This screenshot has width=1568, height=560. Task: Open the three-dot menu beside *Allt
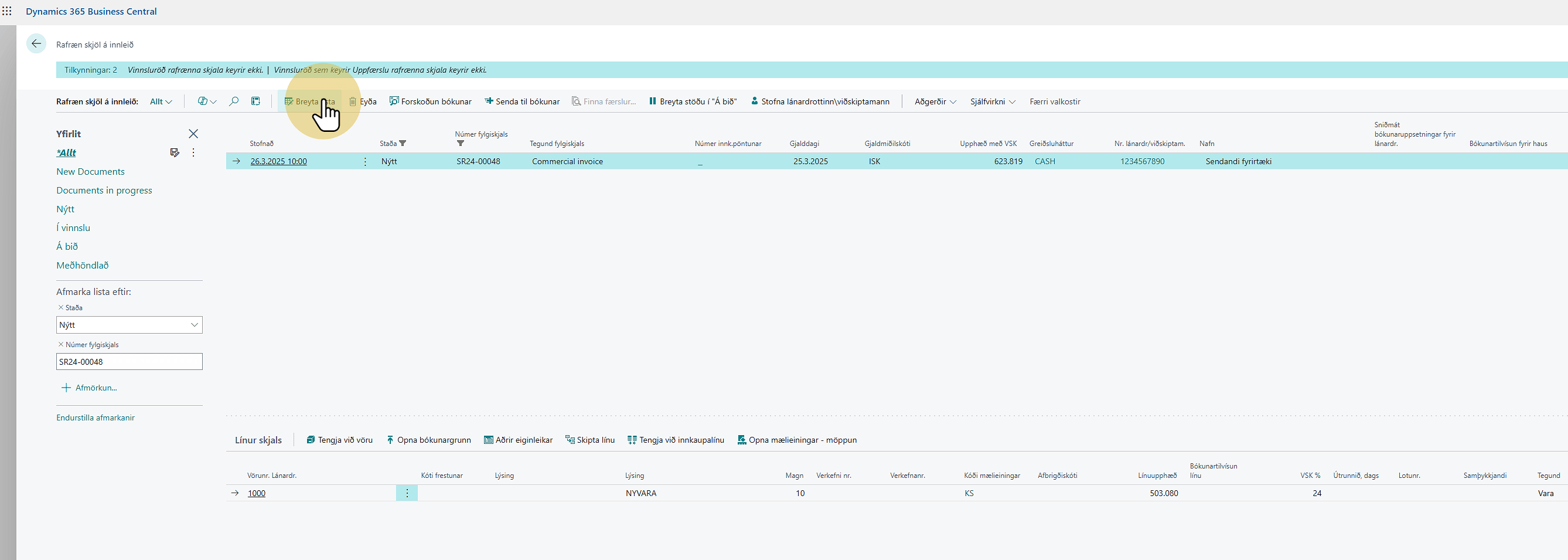[193, 152]
